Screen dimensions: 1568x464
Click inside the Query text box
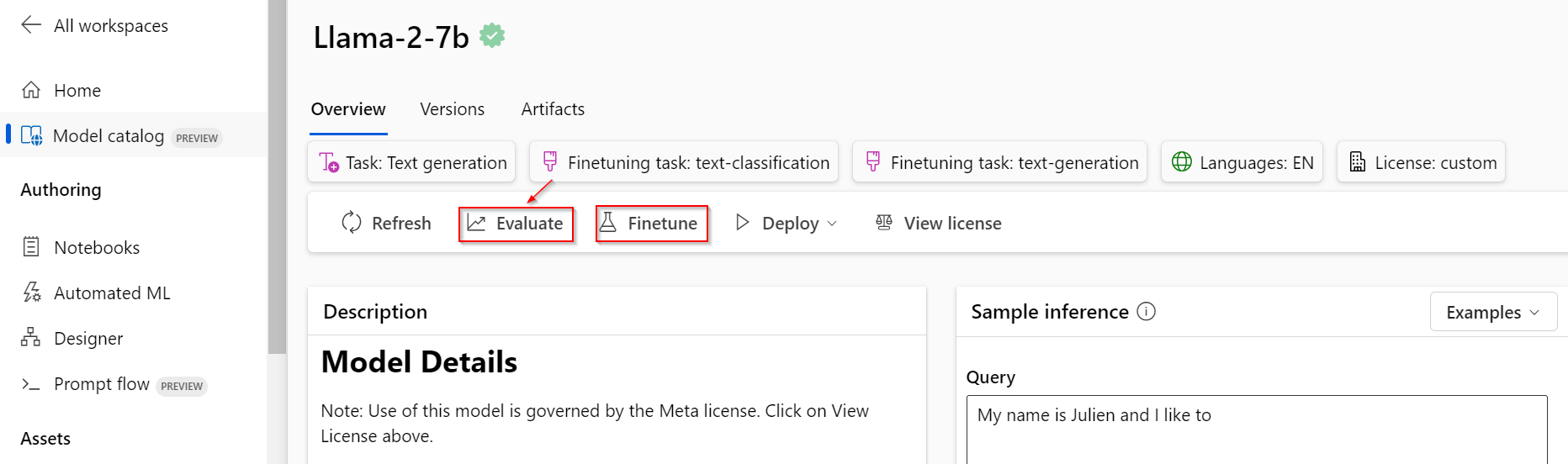(x=1257, y=430)
